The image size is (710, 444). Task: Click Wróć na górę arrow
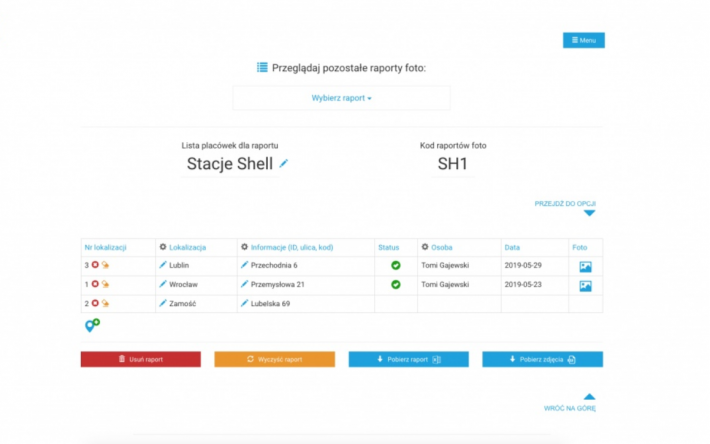pyautogui.click(x=589, y=397)
